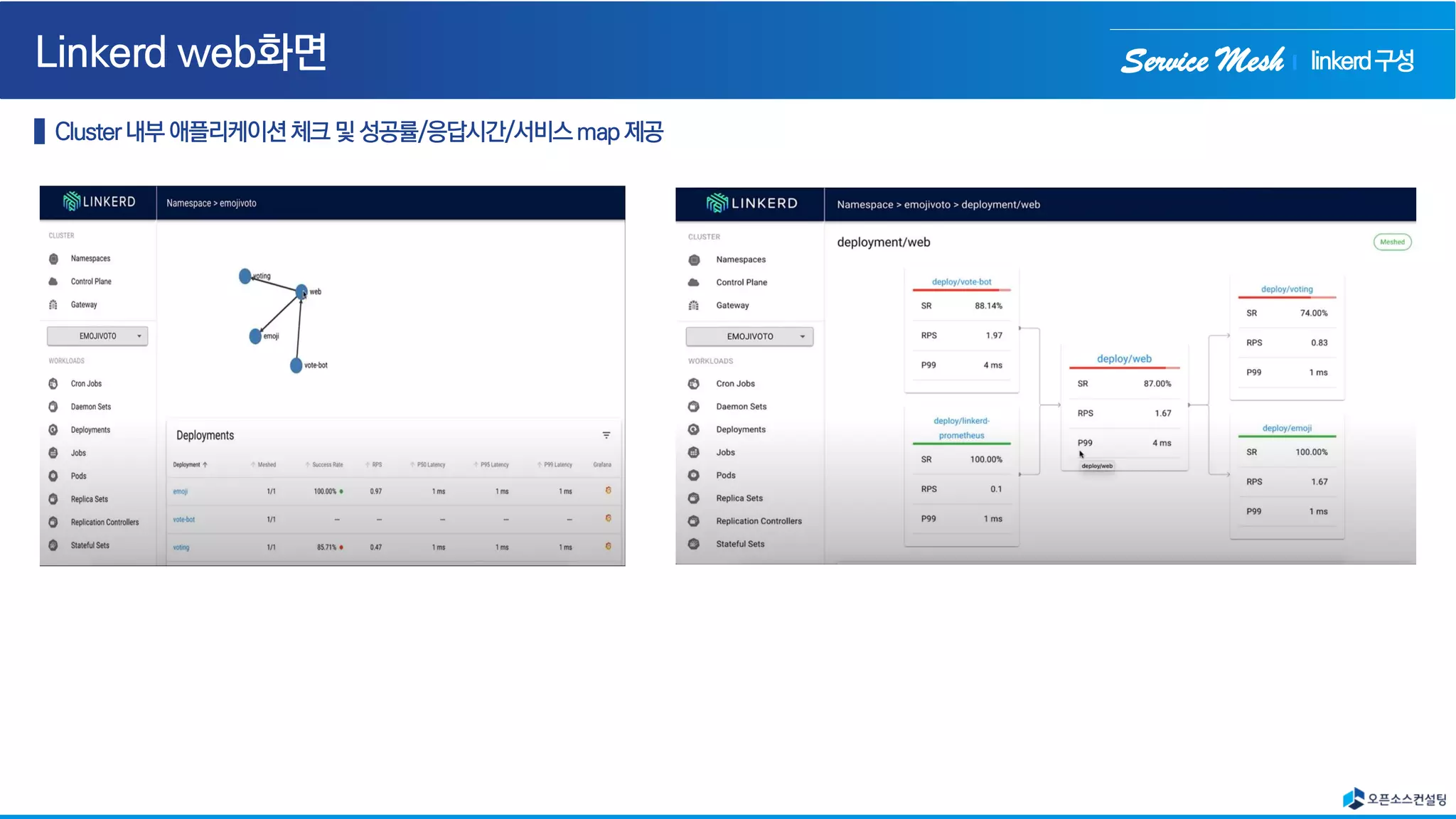This screenshot has width=1456, height=819.
Task: Click the emoji node in service graph
Action: [255, 336]
